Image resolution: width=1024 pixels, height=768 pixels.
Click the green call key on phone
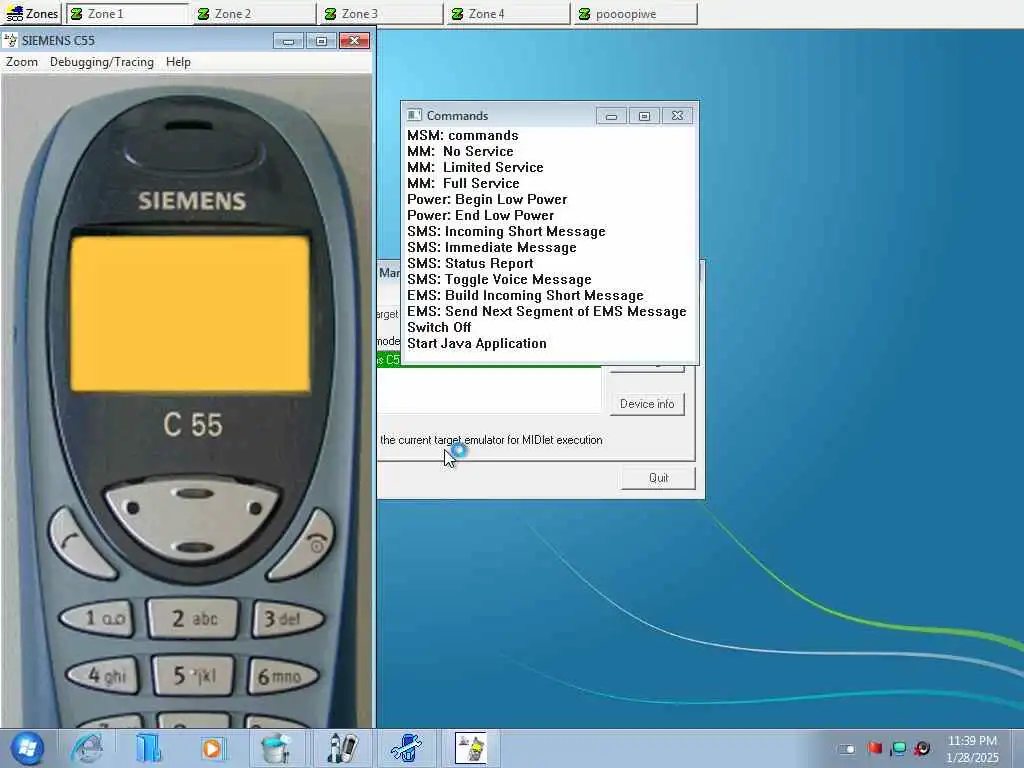pyautogui.click(x=80, y=543)
